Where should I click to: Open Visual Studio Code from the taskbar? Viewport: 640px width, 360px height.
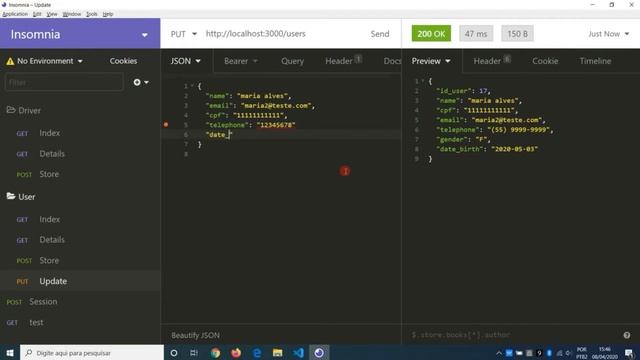point(298,353)
